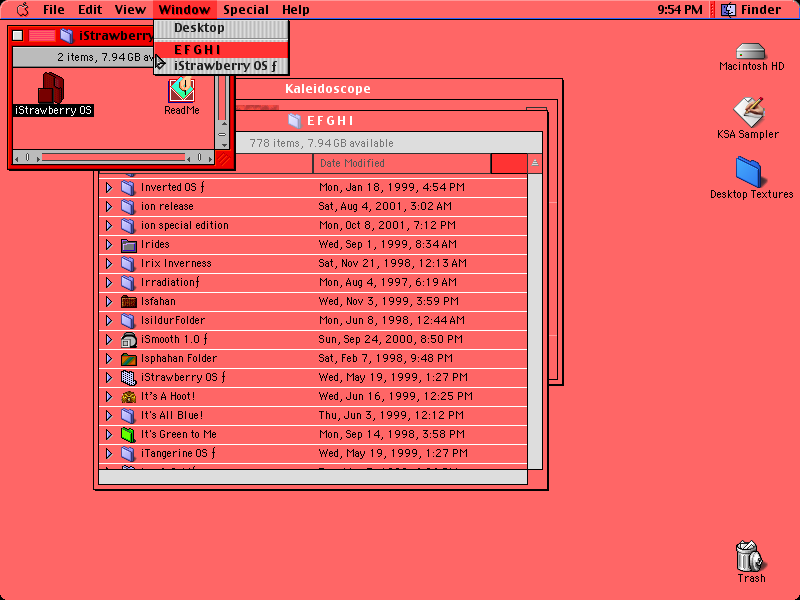Expand the Irides folder
This screenshot has width=800, height=600.
109,244
